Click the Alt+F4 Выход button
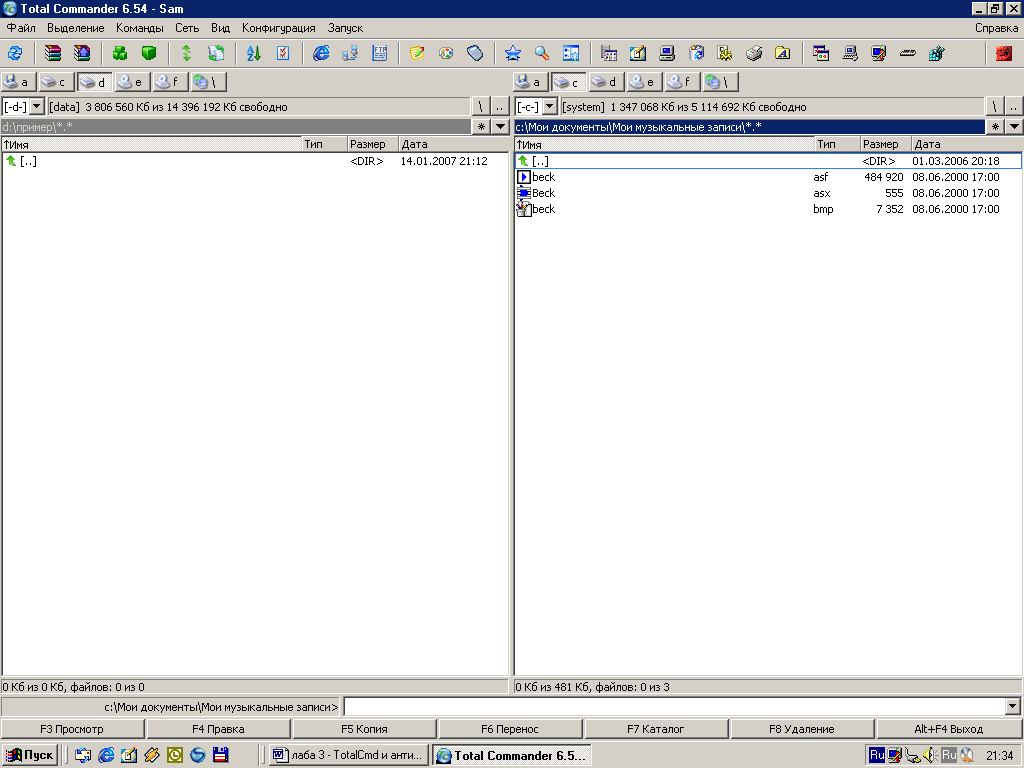 pos(949,729)
